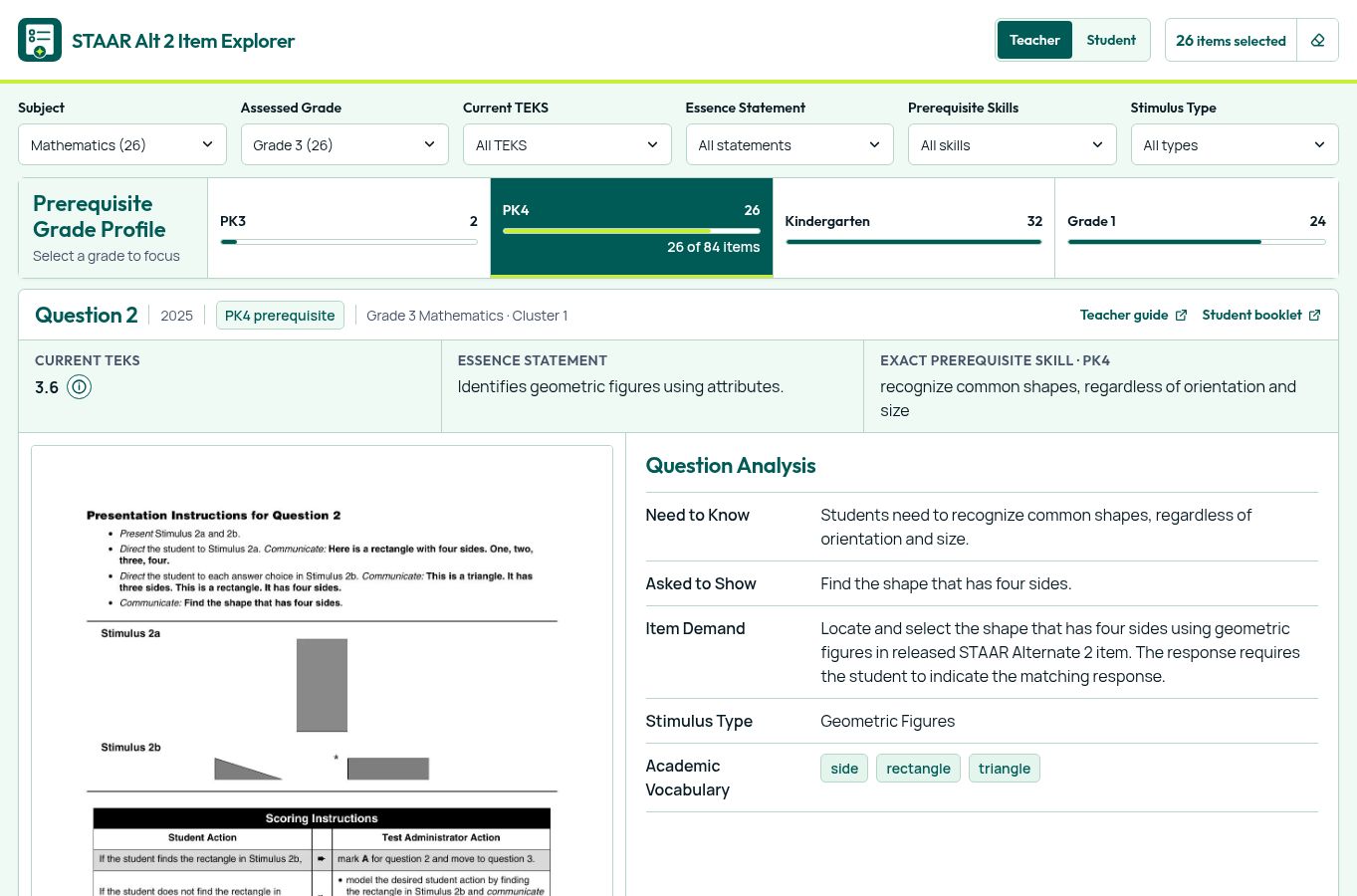The image size is (1357, 896).
Task: Click the '26 of 84 items' text
Action: [x=713, y=247]
